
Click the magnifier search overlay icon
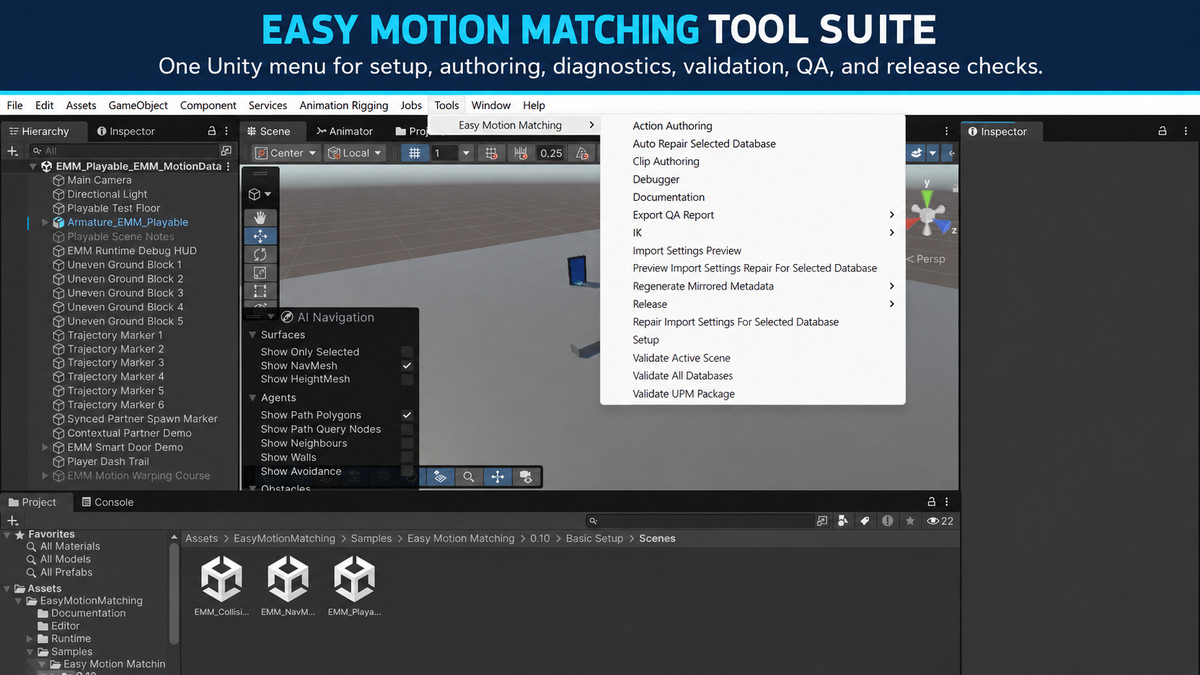pos(467,478)
